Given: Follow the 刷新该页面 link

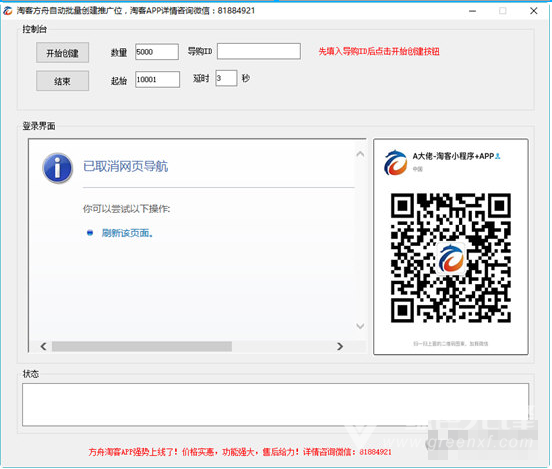Looking at the screenshot, I should point(127,233).
